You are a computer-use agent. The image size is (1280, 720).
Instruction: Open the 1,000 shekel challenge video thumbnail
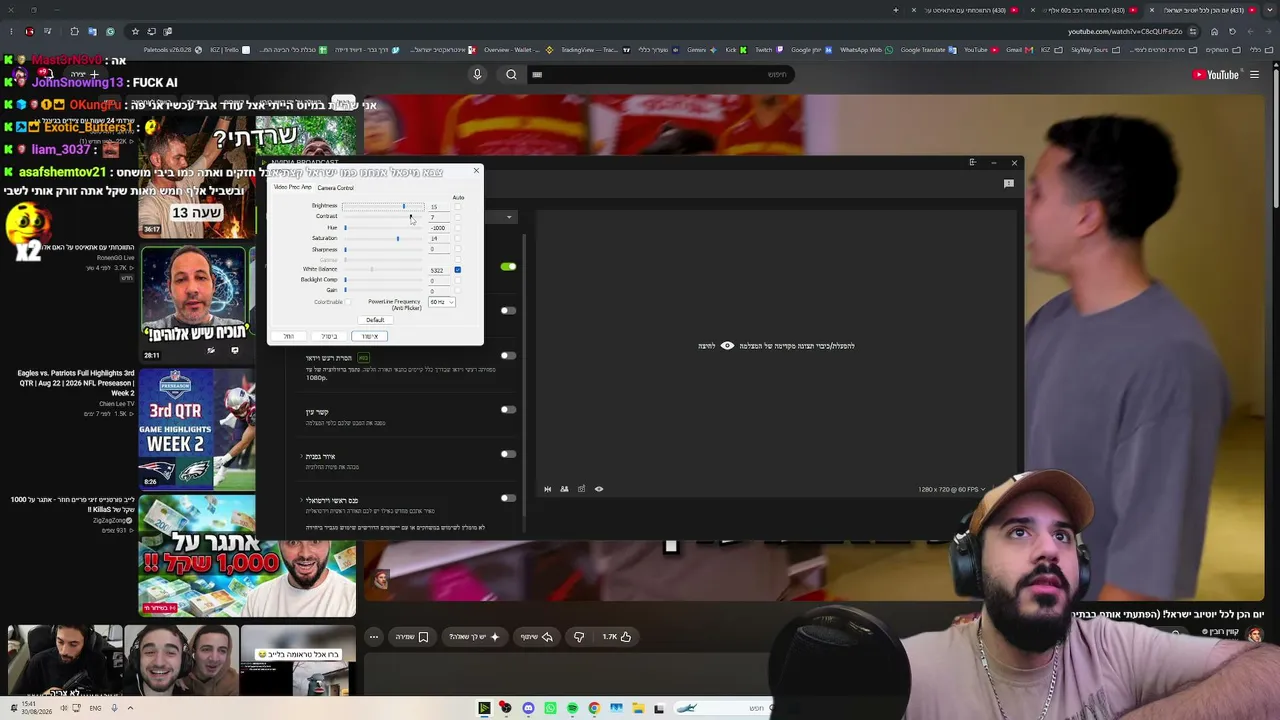(247, 556)
